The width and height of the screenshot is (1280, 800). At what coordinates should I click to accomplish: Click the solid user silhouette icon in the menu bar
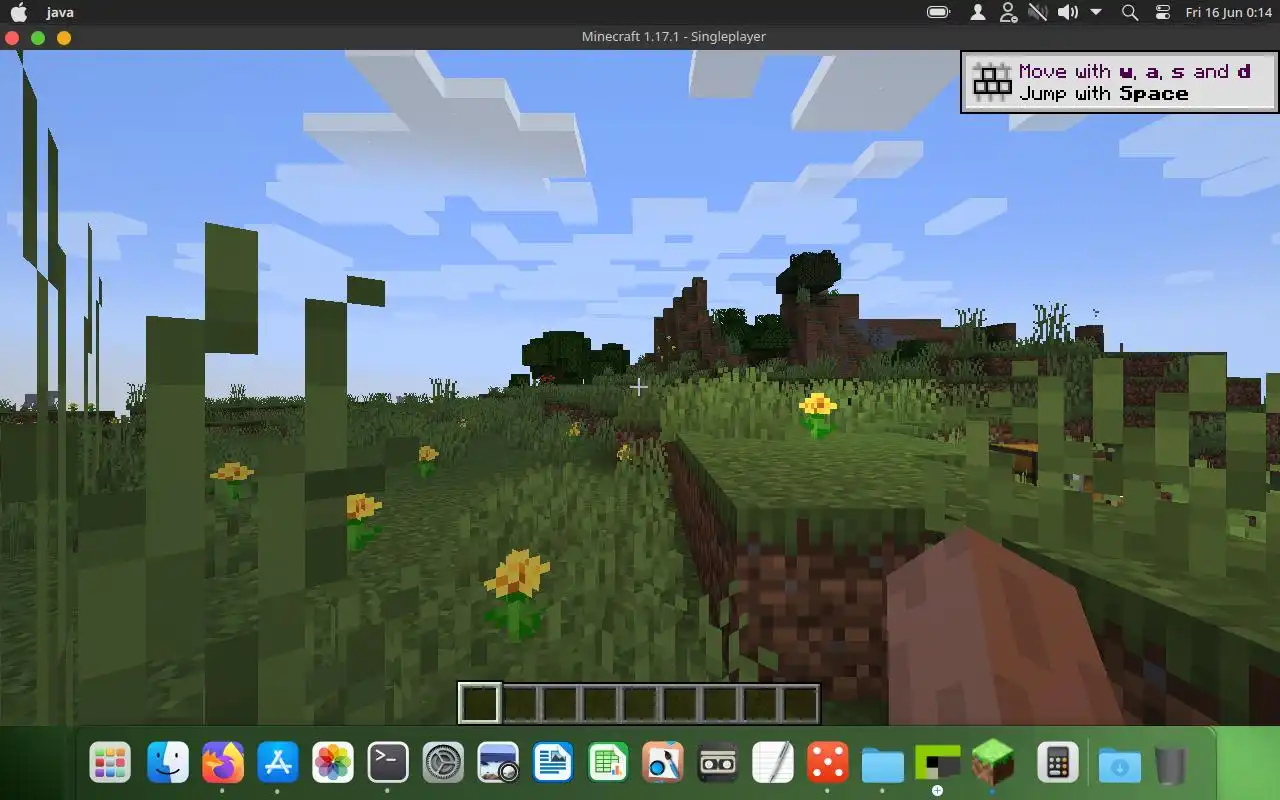[979, 12]
